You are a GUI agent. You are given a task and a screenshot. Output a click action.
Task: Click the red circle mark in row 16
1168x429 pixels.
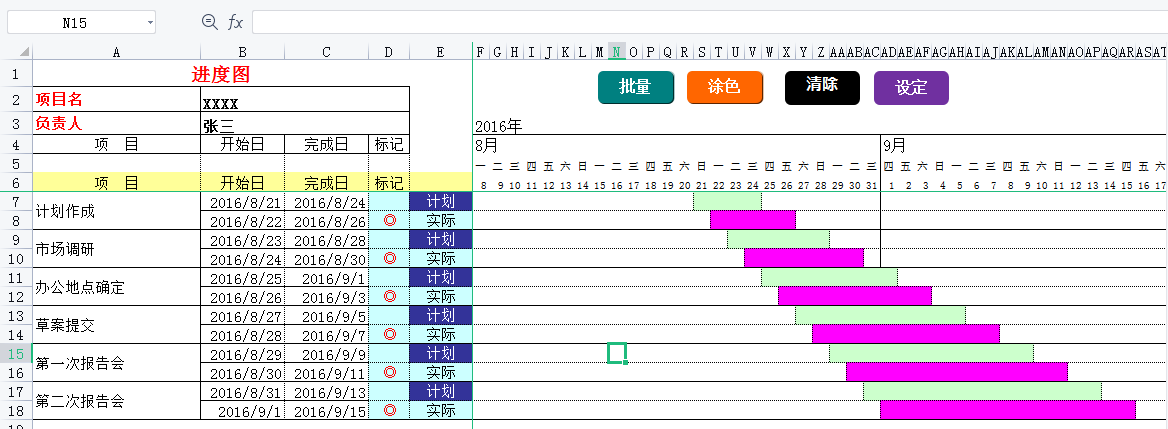click(389, 372)
